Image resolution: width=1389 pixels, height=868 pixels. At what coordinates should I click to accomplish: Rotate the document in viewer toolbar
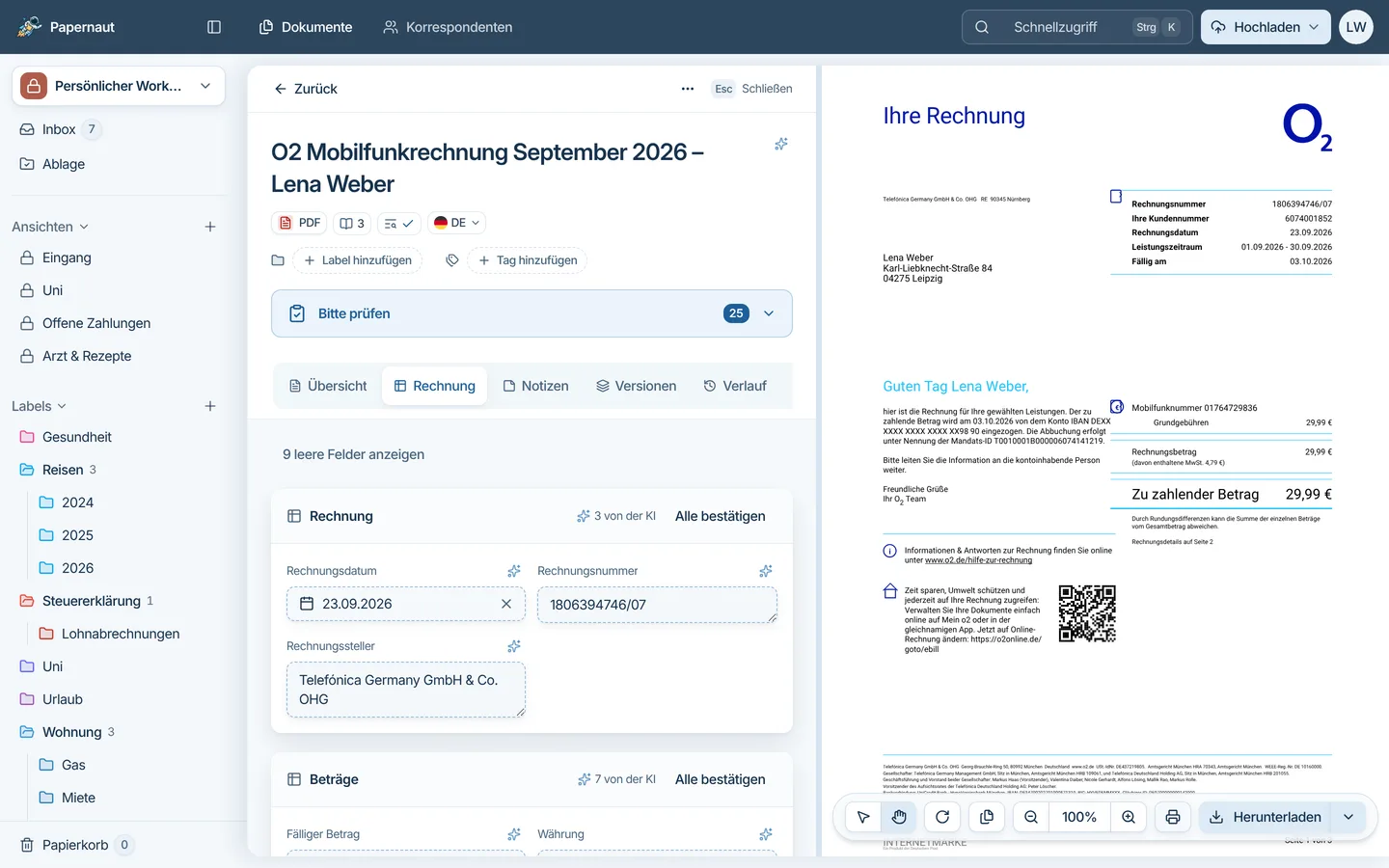click(942, 817)
